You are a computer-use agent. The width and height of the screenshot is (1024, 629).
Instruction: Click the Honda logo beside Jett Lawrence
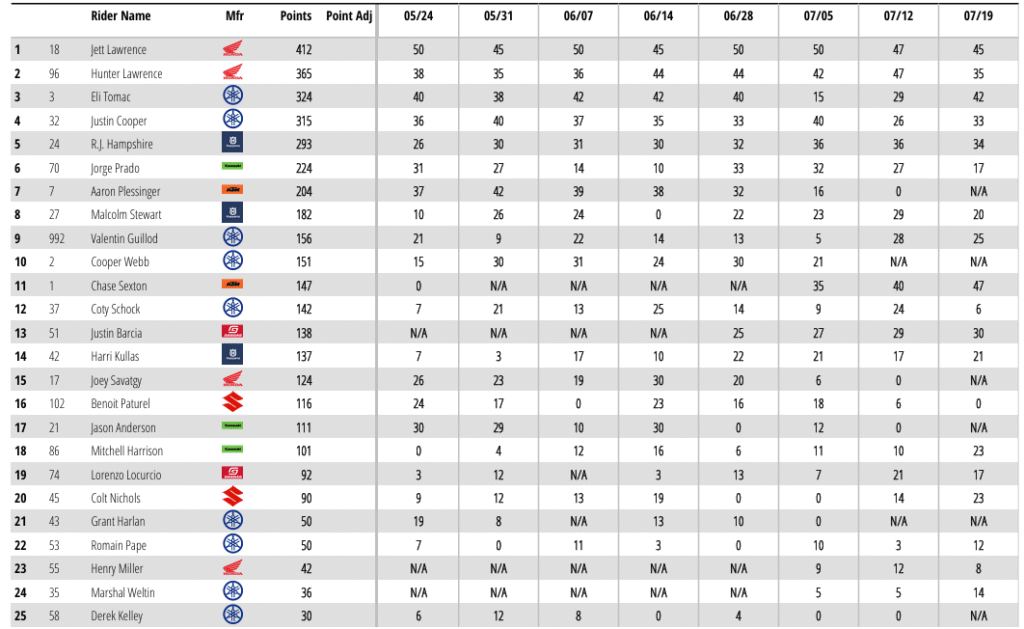point(232,48)
